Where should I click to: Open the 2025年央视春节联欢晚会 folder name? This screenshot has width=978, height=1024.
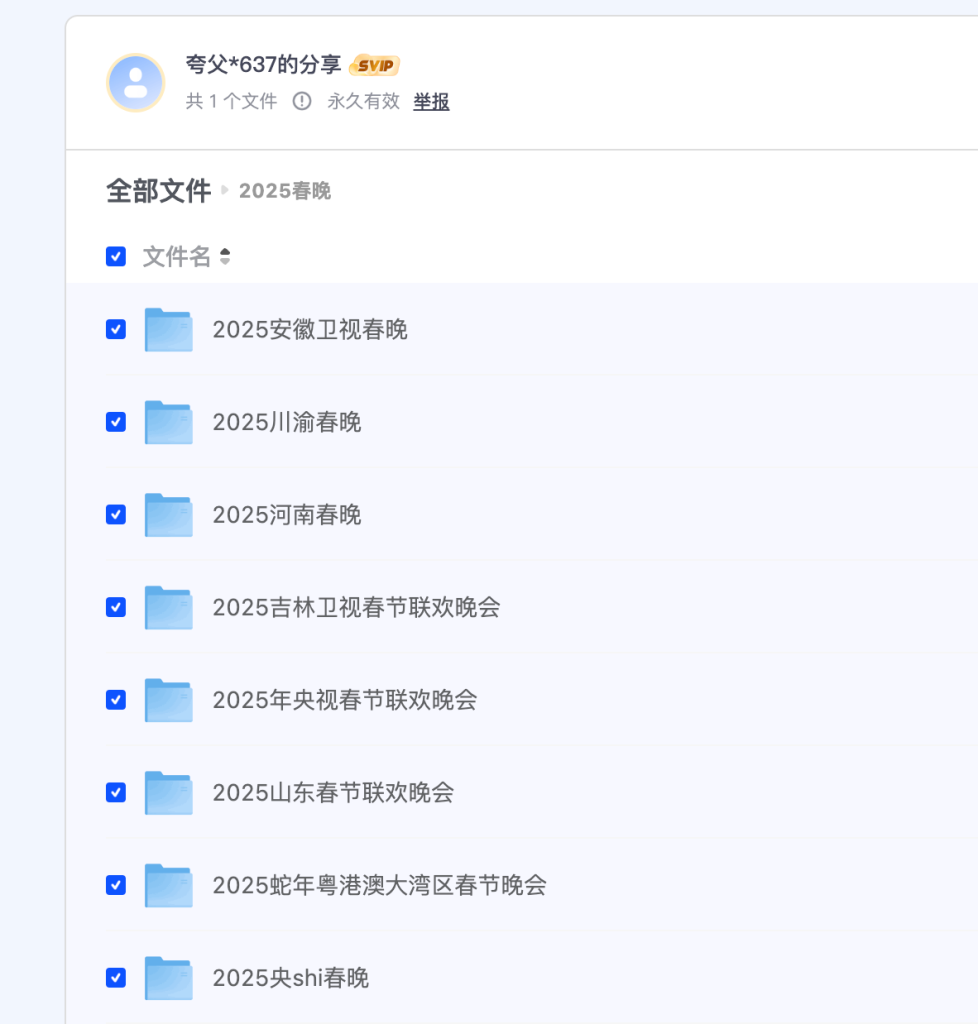[344, 700]
